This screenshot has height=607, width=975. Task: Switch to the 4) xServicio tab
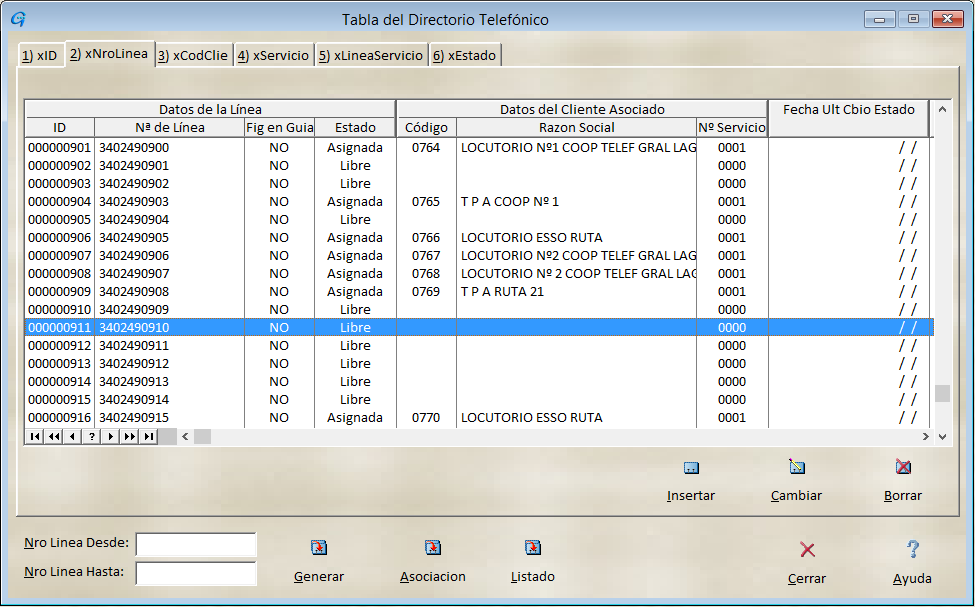tap(273, 55)
